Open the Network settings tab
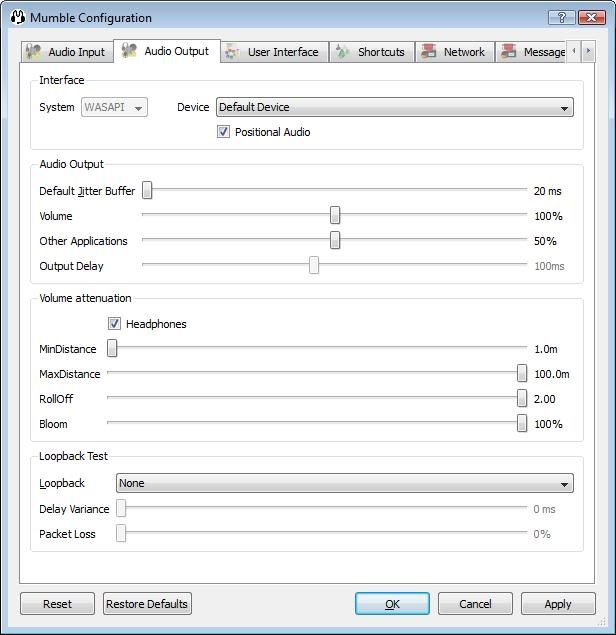 tap(453, 52)
